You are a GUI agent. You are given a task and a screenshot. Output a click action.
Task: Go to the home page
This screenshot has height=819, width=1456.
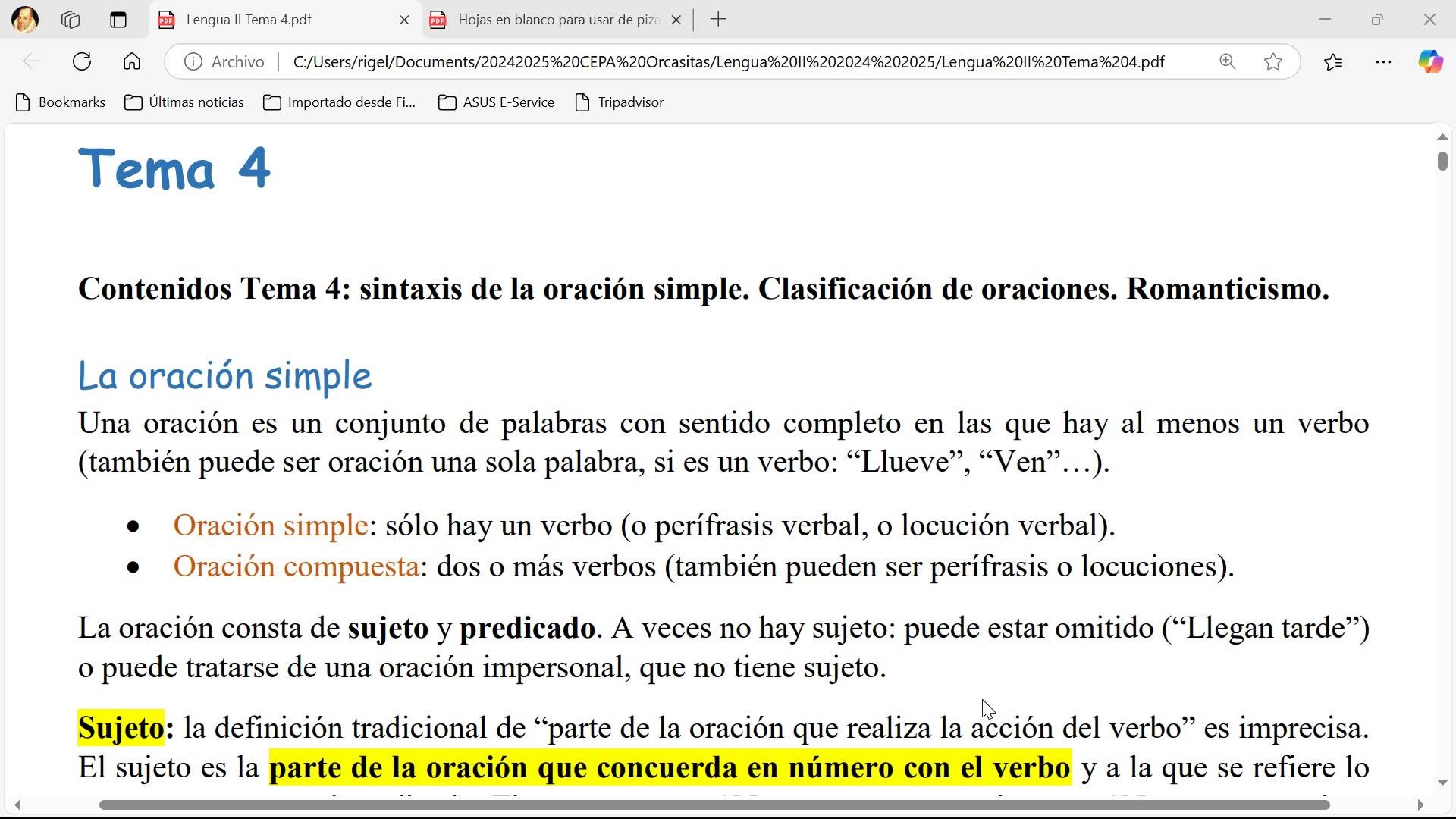pos(132,61)
